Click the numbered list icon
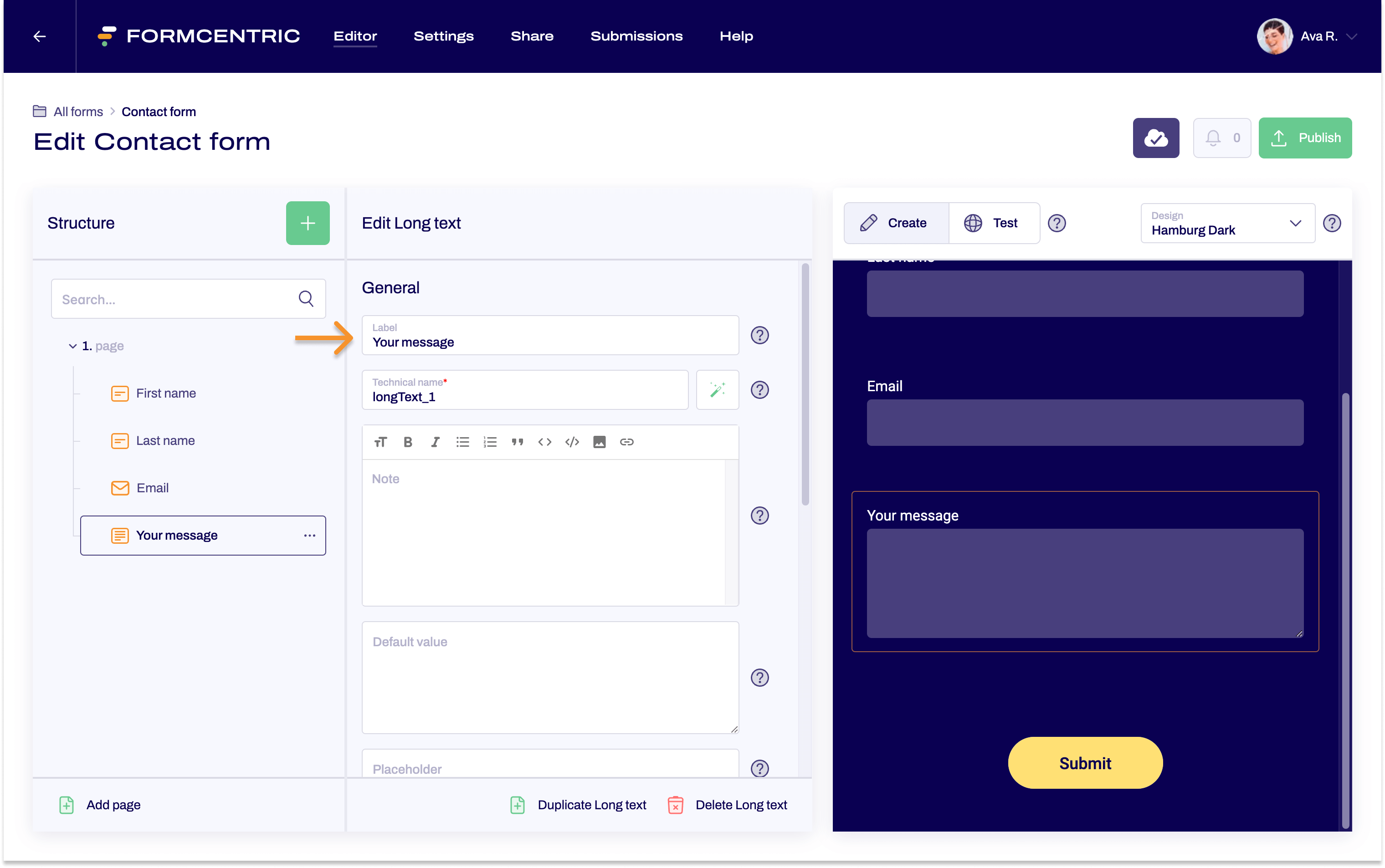Screen dimensions: 1385x868 (490, 441)
